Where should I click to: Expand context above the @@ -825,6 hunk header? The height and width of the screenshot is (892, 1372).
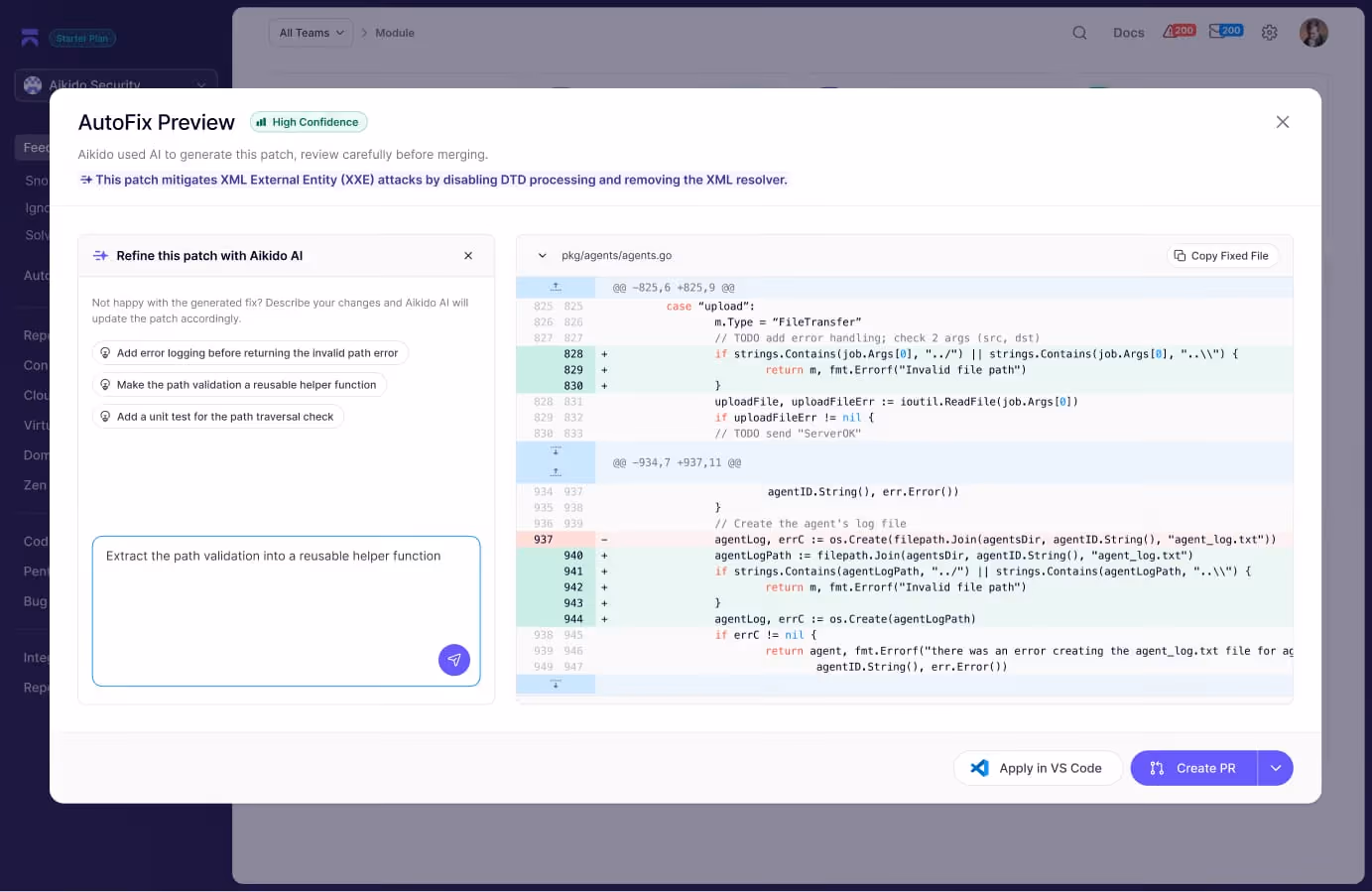[x=556, y=287]
